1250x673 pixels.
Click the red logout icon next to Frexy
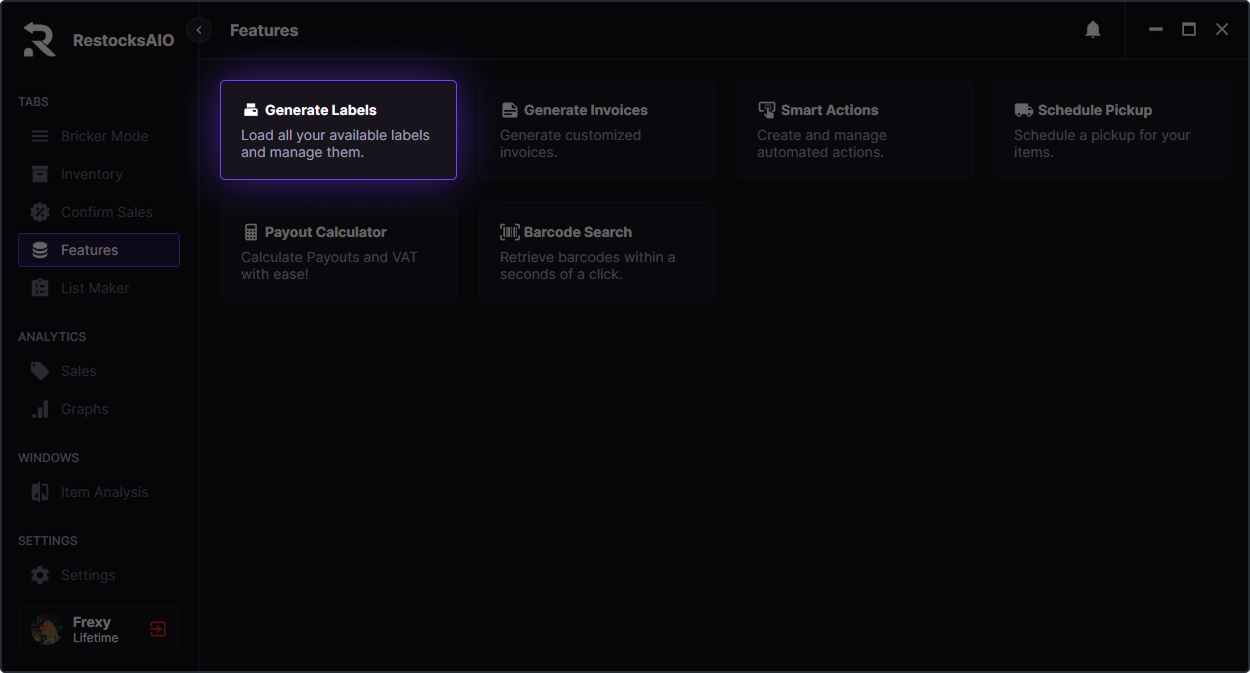point(158,629)
